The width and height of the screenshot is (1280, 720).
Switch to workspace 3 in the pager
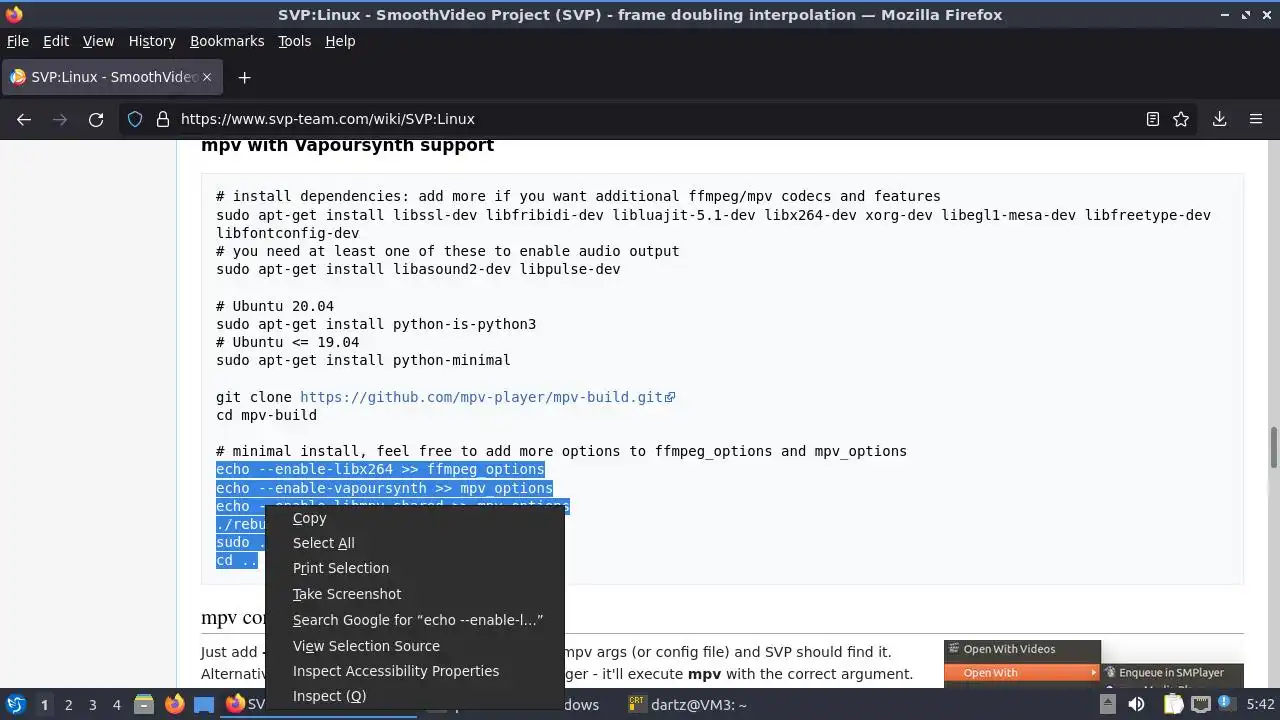pos(92,705)
